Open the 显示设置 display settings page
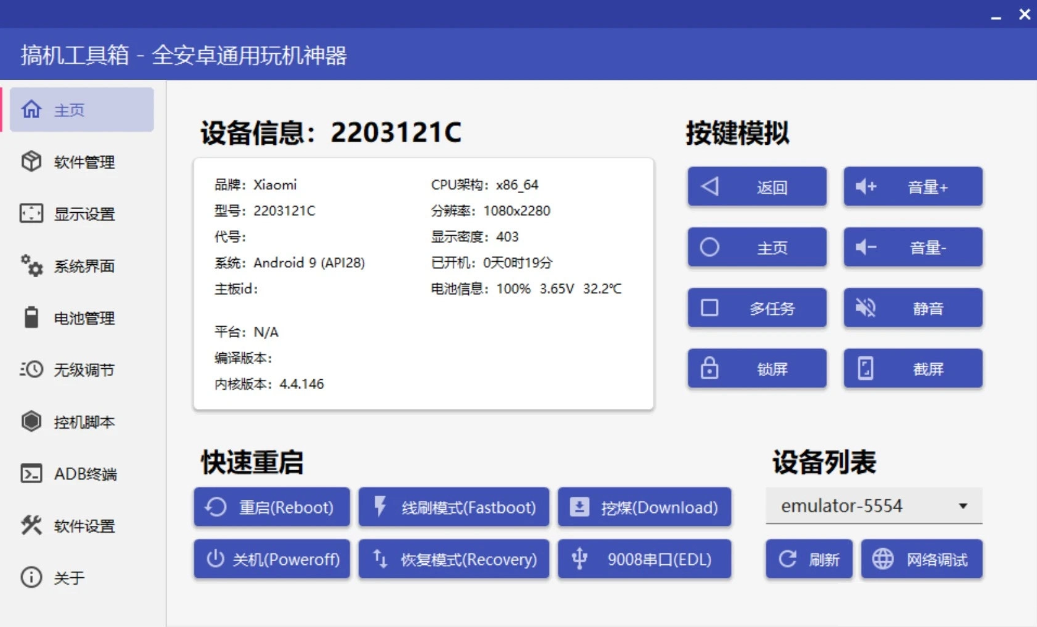This screenshot has height=627, width=1037. coord(65,213)
